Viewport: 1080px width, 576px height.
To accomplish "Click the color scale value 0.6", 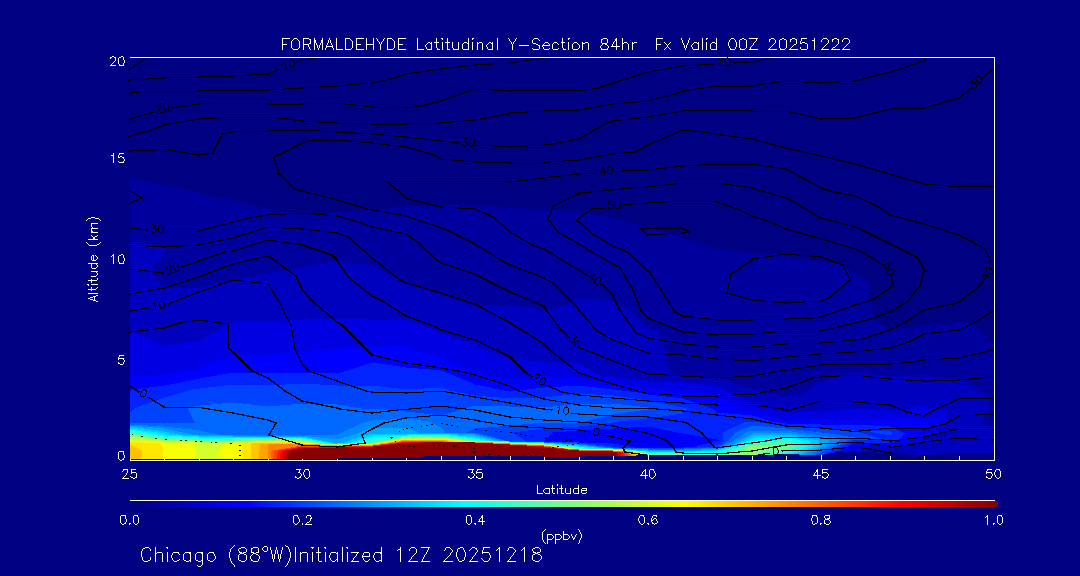I will point(647,520).
